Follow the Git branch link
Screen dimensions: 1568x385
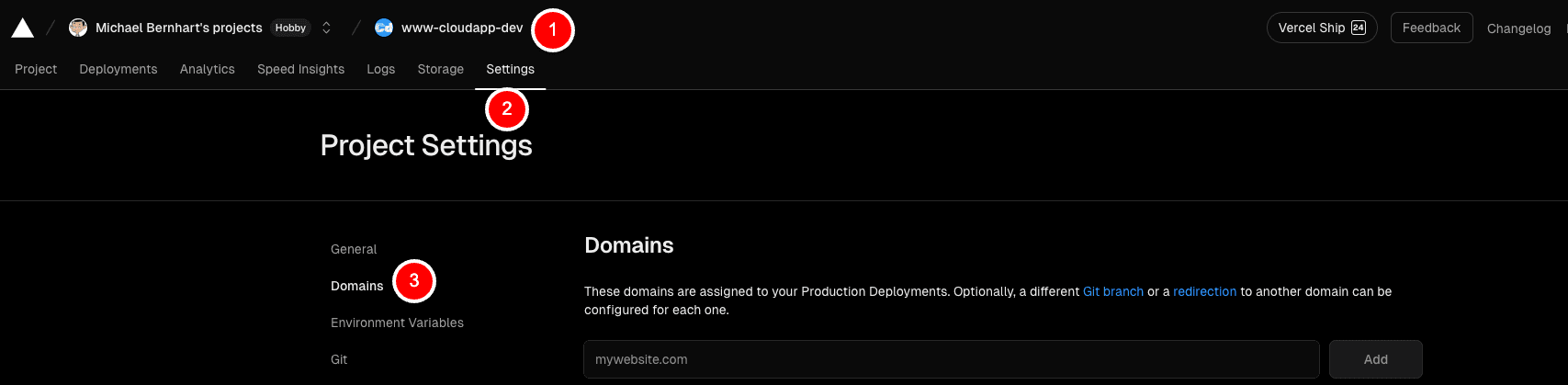pos(1112,291)
